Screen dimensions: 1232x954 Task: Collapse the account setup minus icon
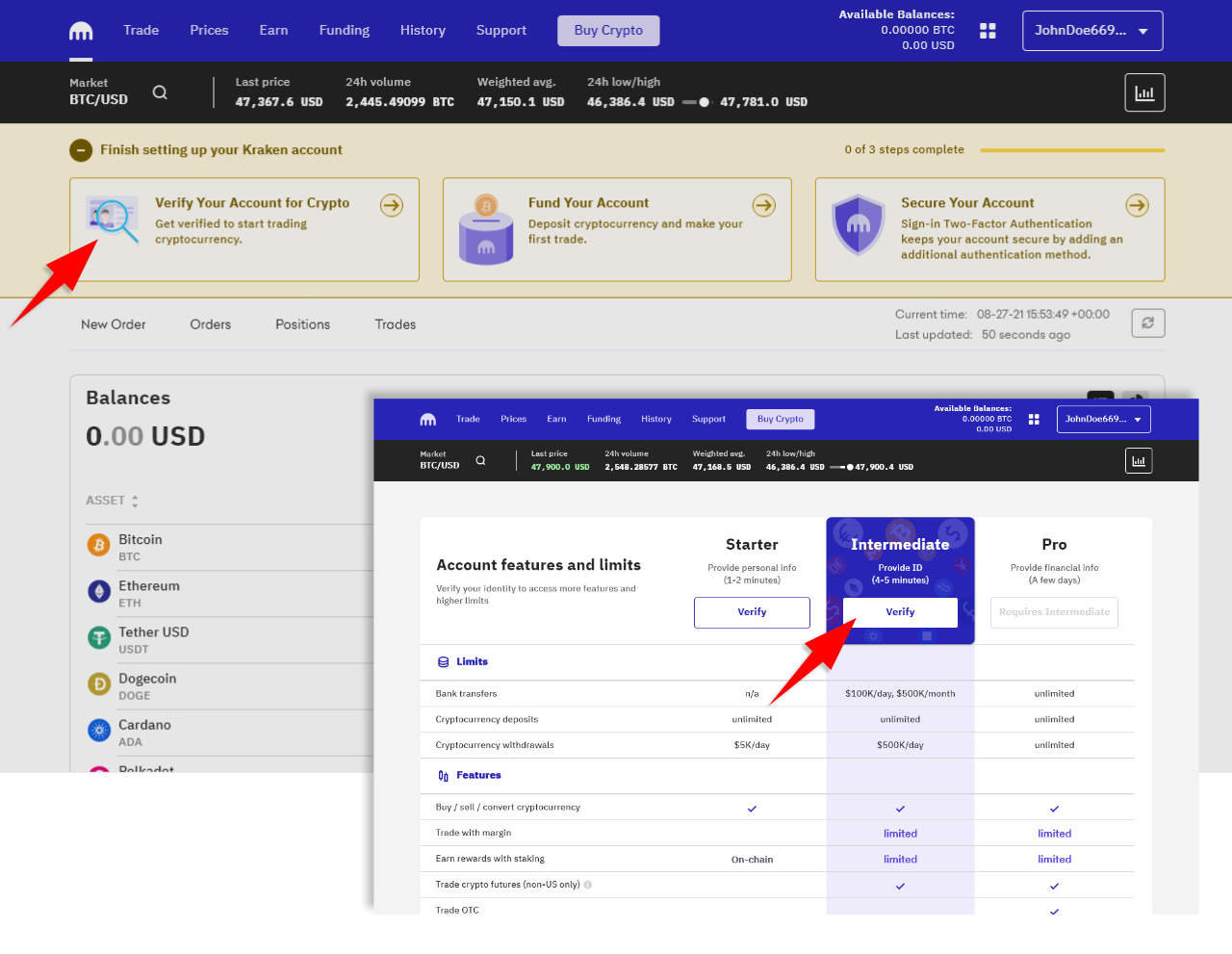[81, 150]
